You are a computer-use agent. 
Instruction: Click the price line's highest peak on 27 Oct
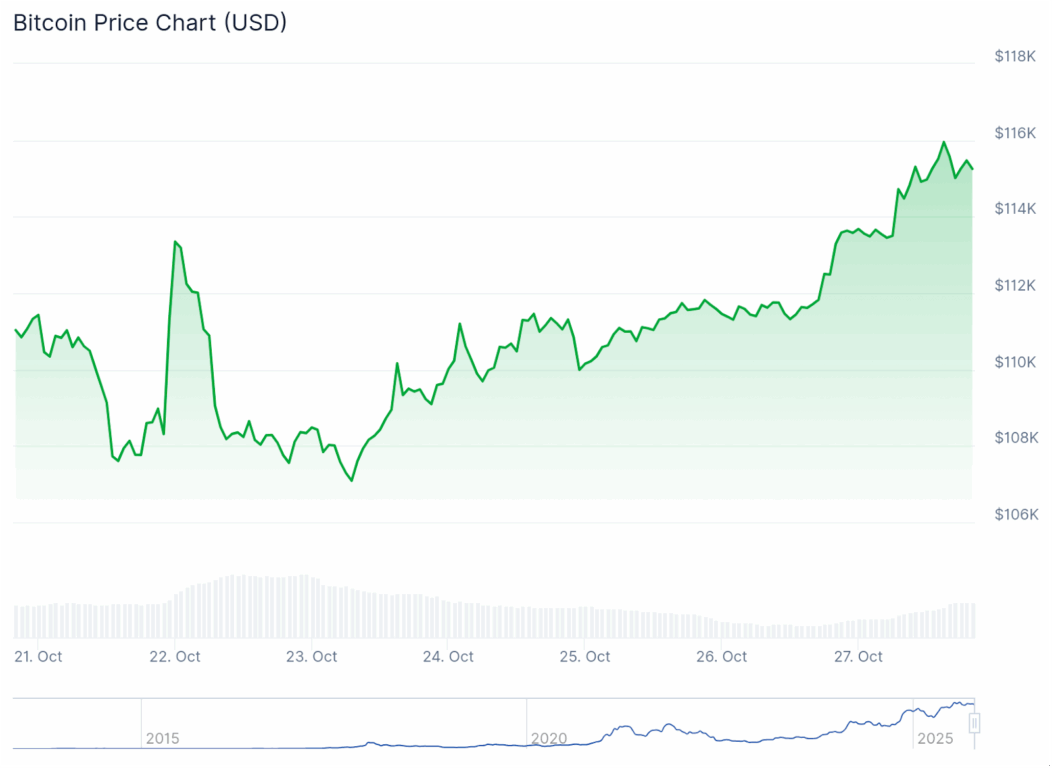(943, 142)
